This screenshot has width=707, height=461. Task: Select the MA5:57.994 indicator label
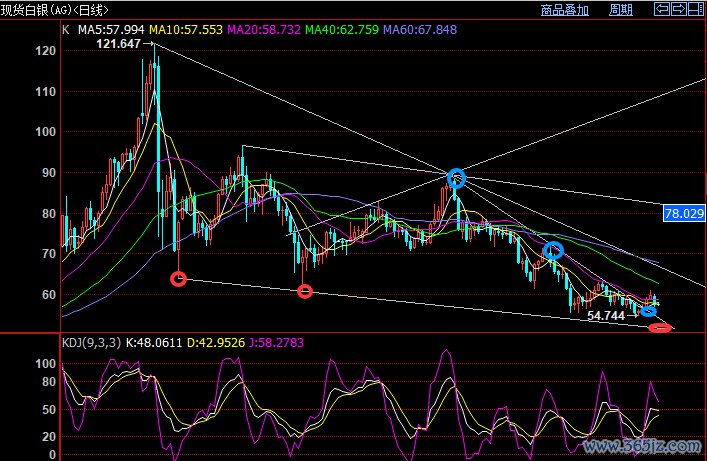(111, 30)
